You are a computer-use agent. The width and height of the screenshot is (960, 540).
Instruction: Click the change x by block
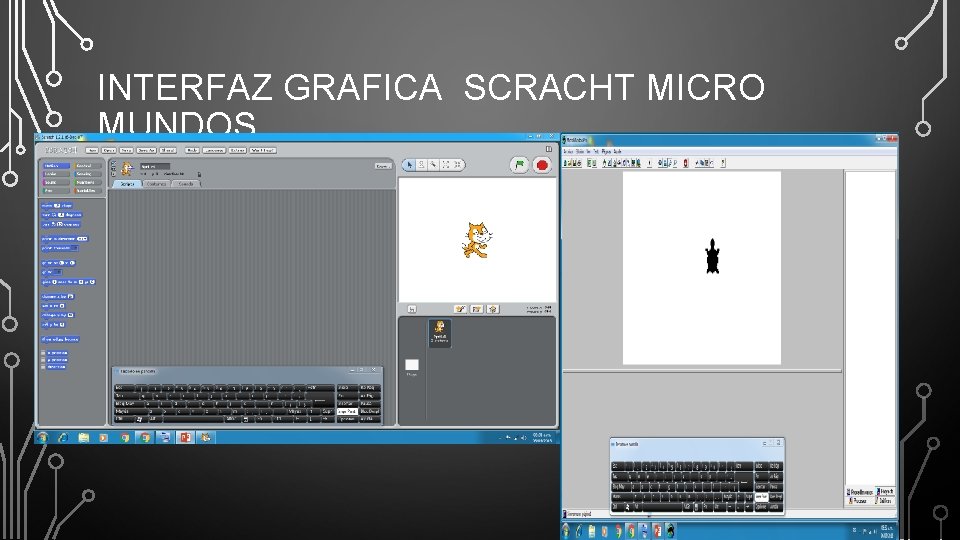click(58, 296)
